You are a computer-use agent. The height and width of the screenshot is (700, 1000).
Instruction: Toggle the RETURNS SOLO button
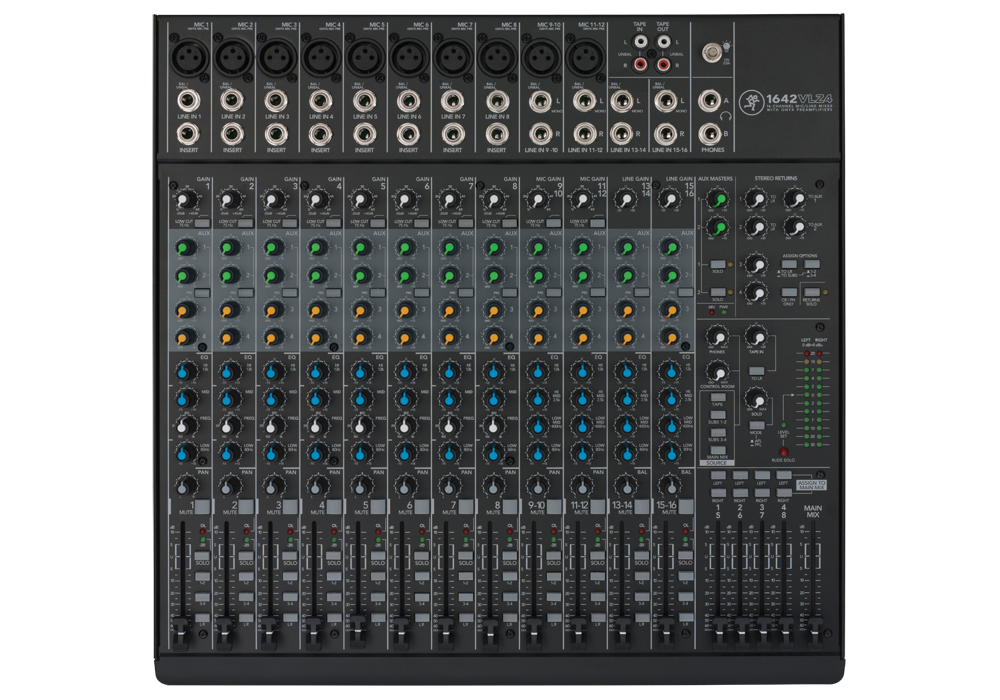pos(811,292)
